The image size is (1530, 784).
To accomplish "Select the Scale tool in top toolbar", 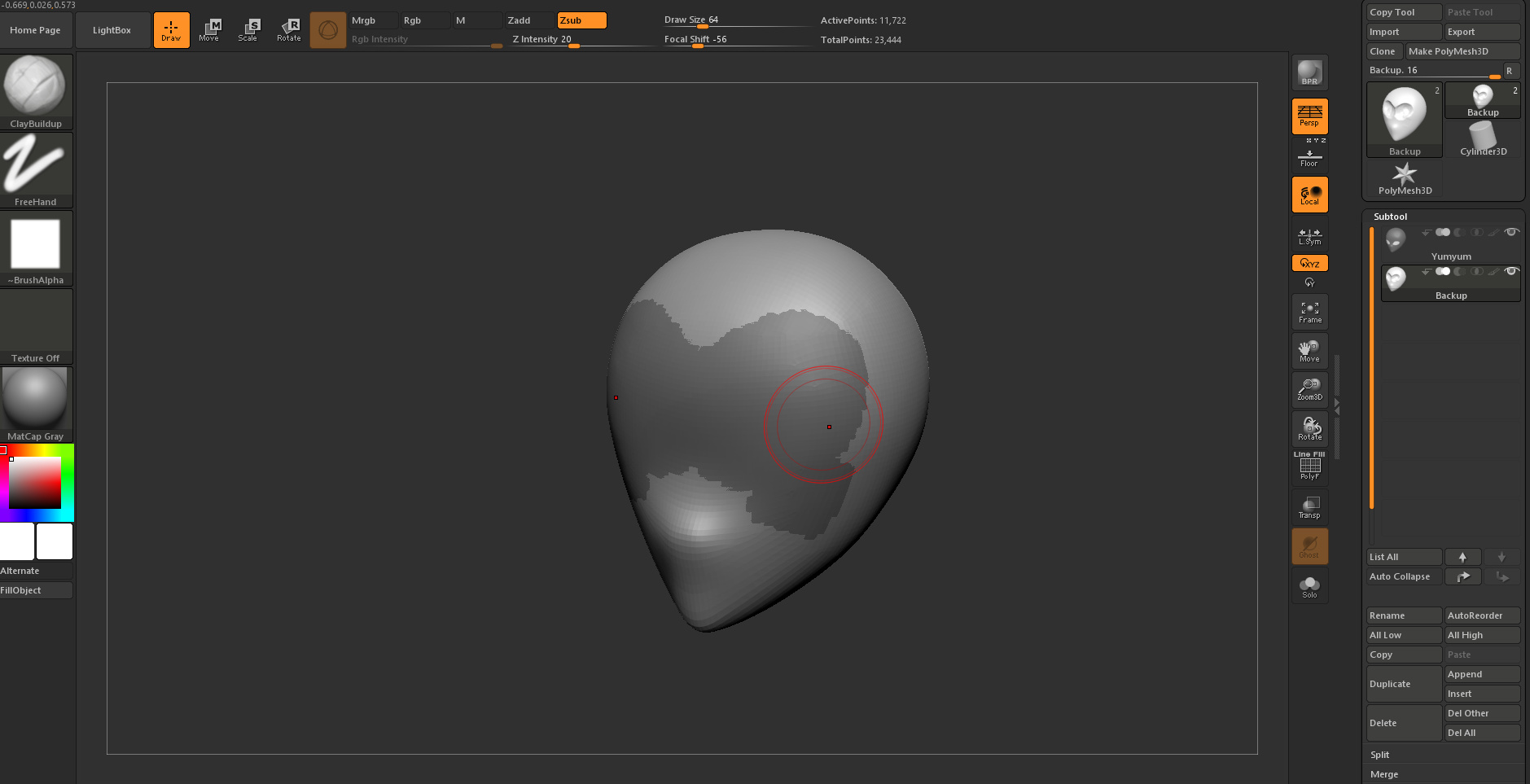I will click(248, 30).
